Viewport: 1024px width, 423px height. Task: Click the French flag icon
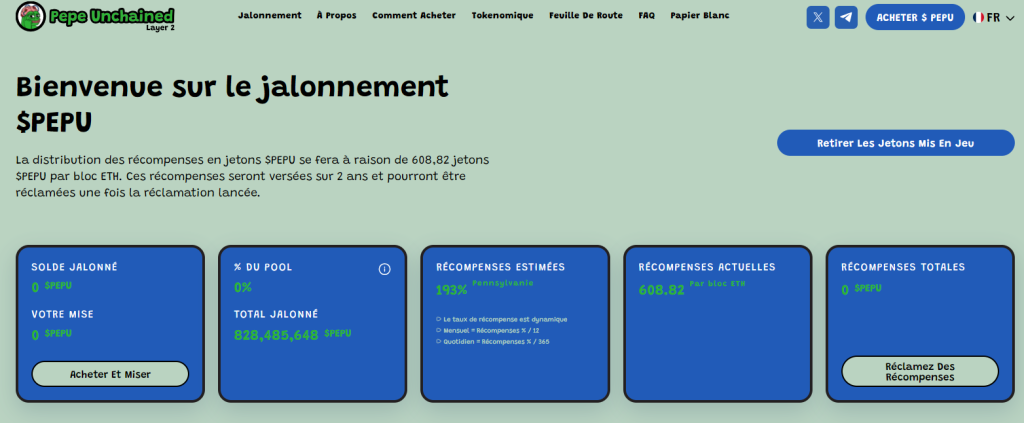point(978,18)
